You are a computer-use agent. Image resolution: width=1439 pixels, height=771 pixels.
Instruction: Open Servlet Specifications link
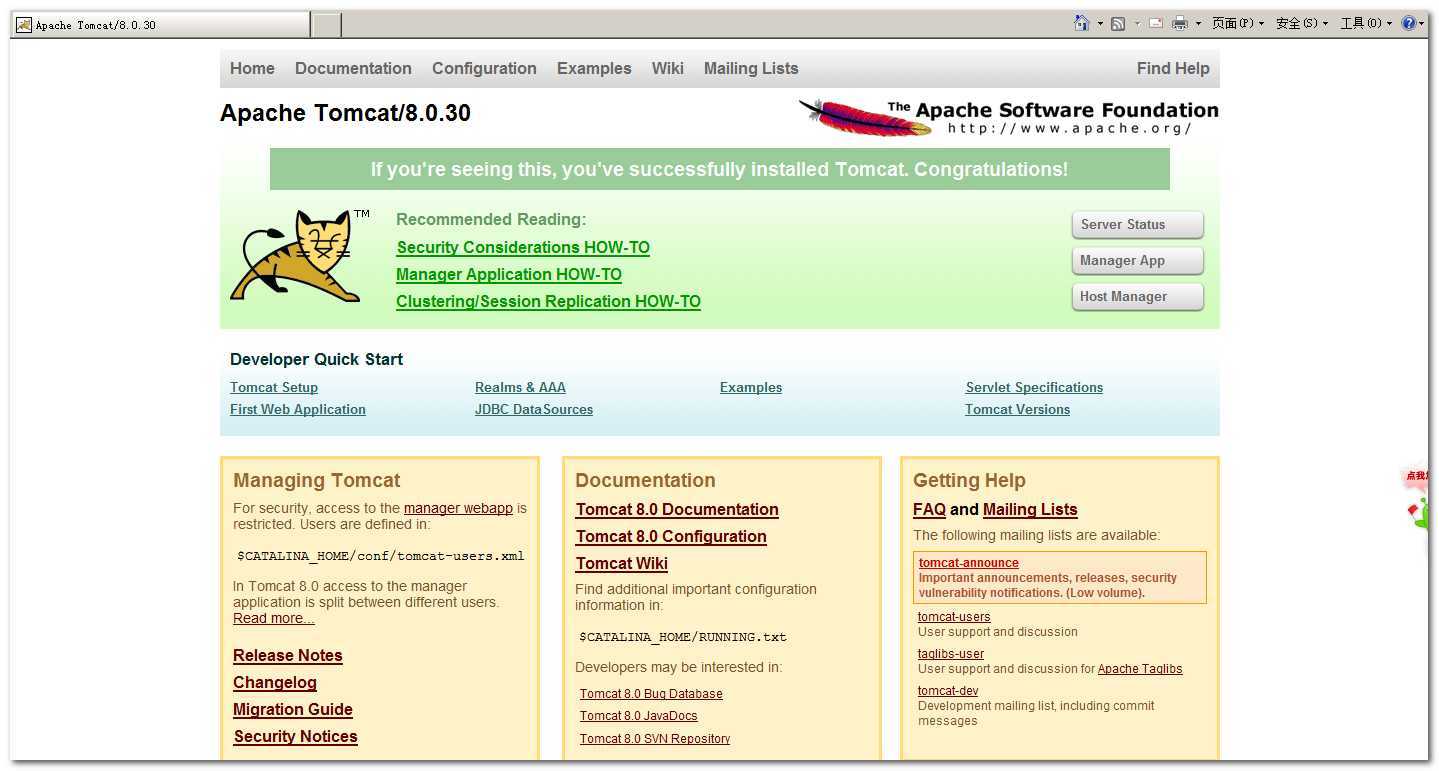tap(1034, 387)
